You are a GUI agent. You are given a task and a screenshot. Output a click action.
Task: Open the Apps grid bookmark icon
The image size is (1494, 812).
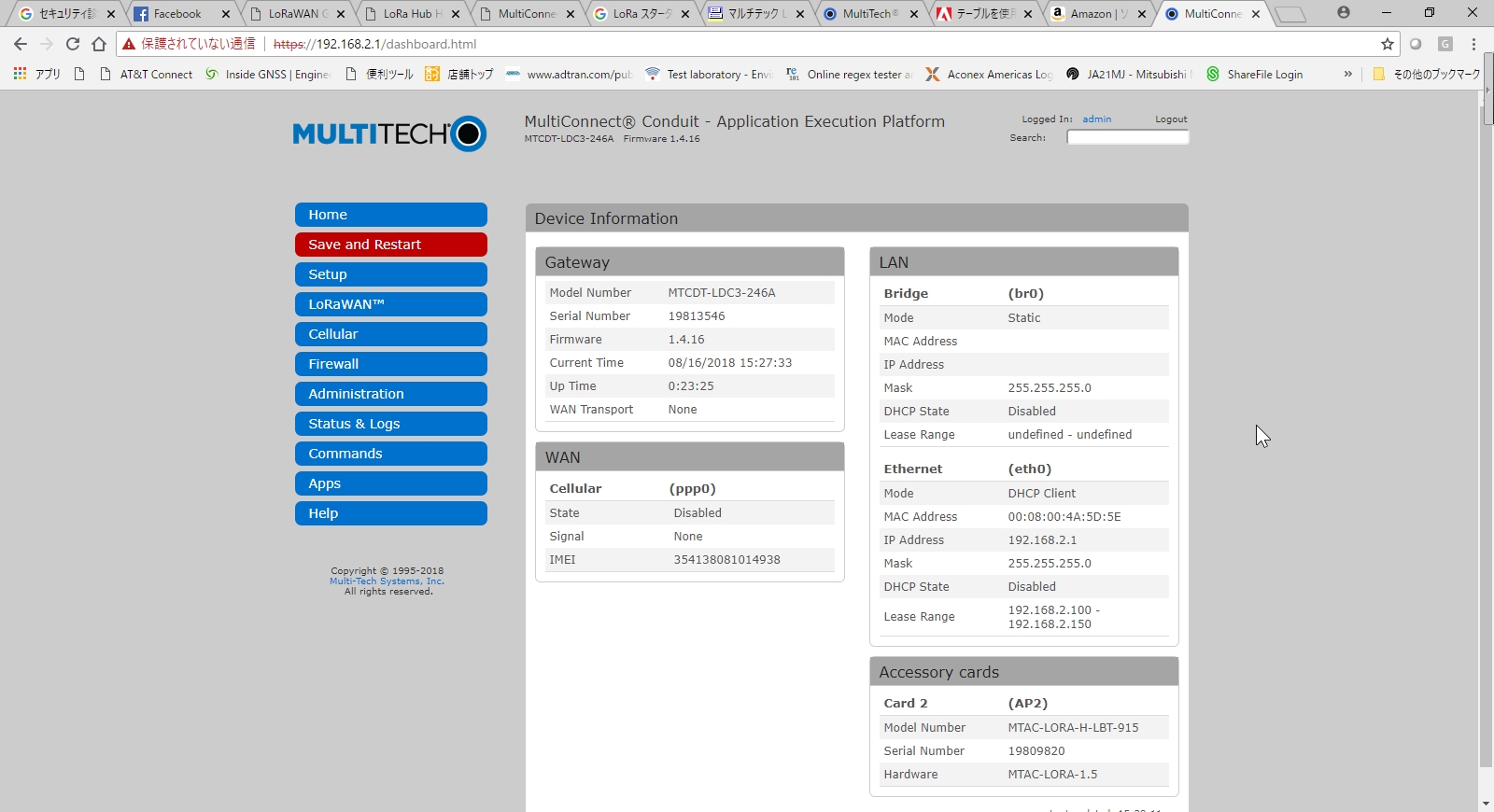coord(20,74)
